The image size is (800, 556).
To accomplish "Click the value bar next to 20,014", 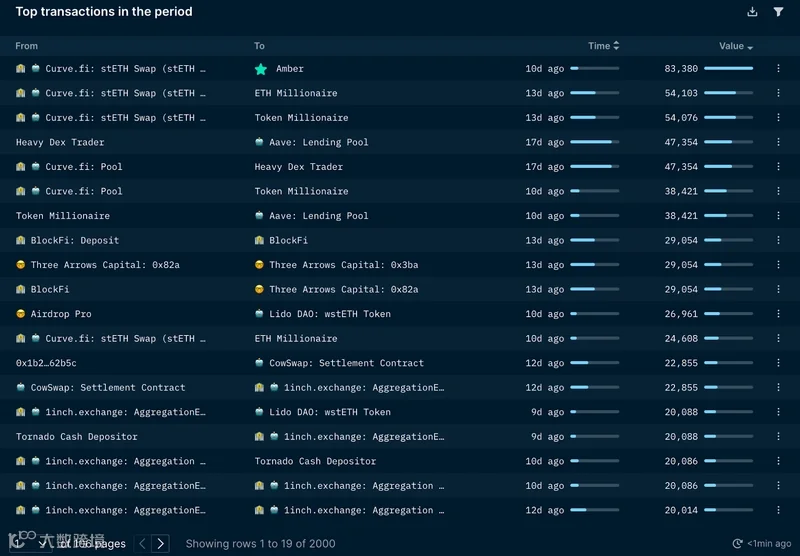I will coord(729,510).
